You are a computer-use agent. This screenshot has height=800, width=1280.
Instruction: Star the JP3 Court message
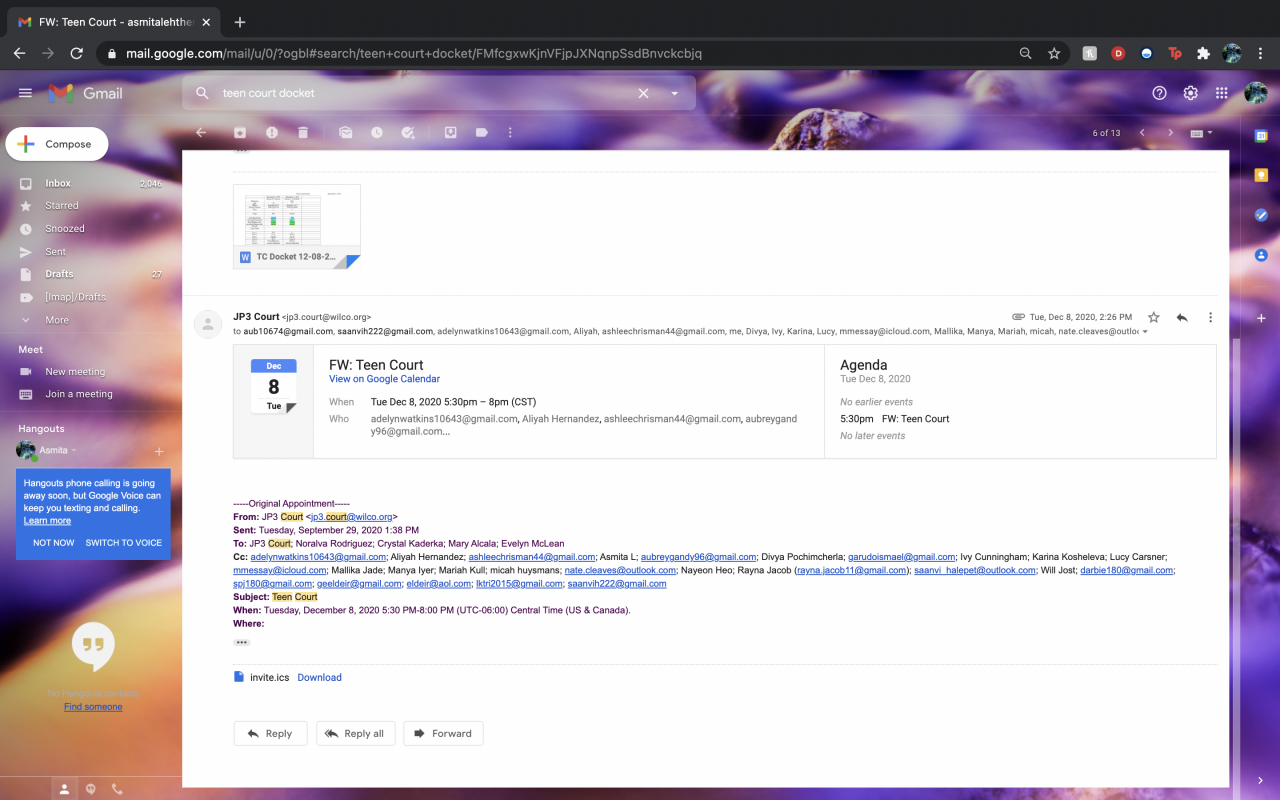pyautogui.click(x=1153, y=317)
